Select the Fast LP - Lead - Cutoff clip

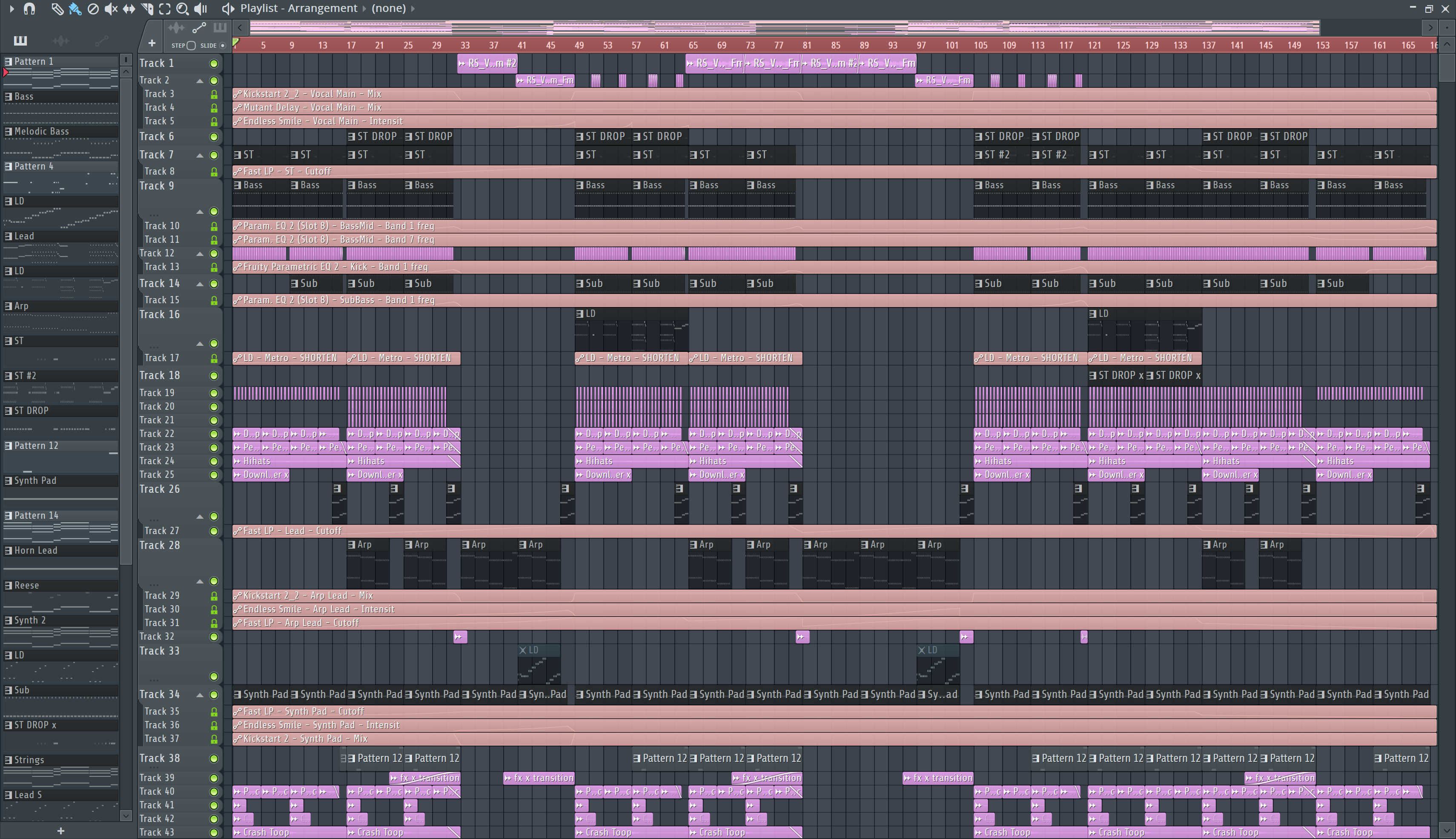pyautogui.click(x=834, y=531)
